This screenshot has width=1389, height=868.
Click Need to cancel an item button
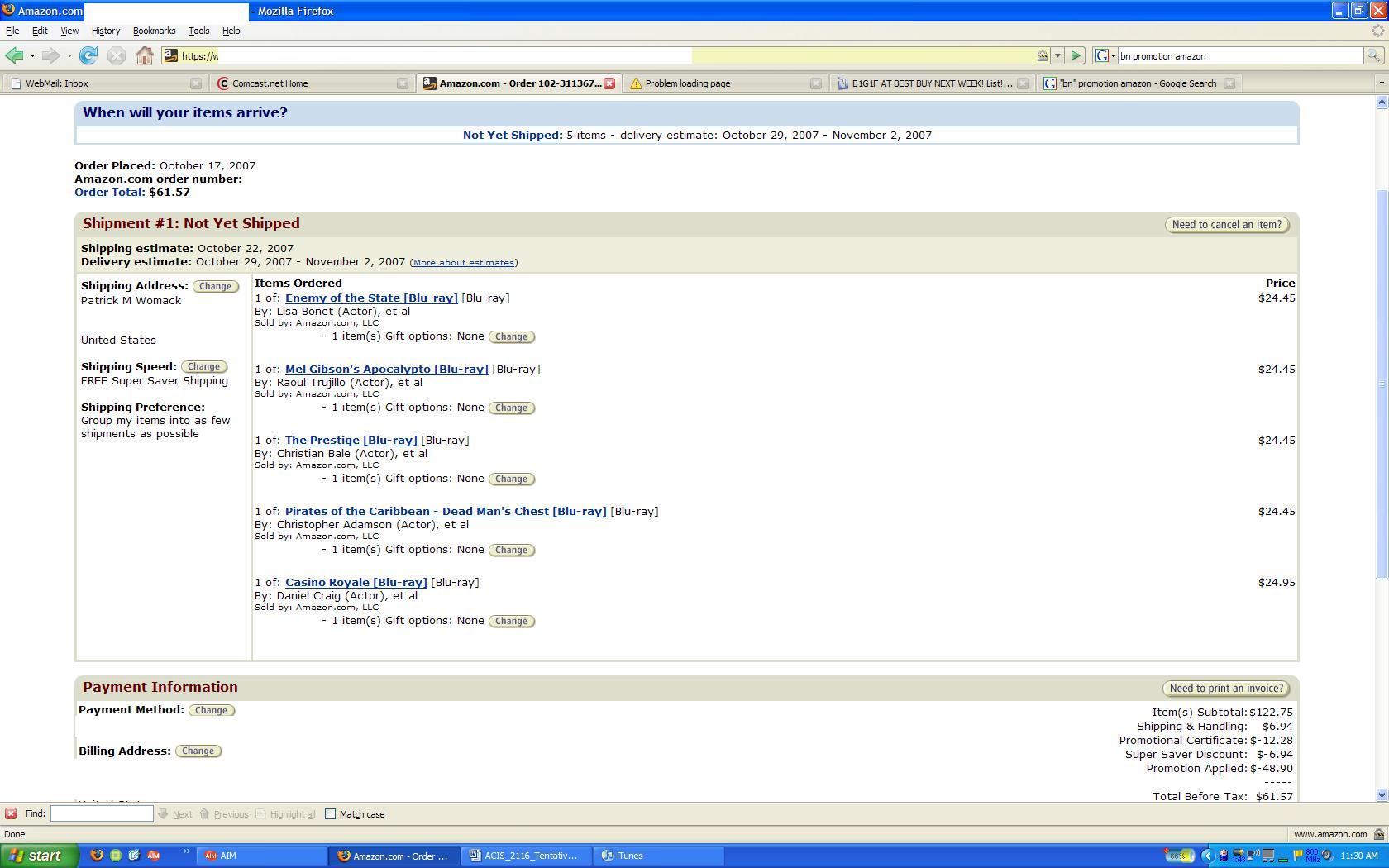(1227, 225)
